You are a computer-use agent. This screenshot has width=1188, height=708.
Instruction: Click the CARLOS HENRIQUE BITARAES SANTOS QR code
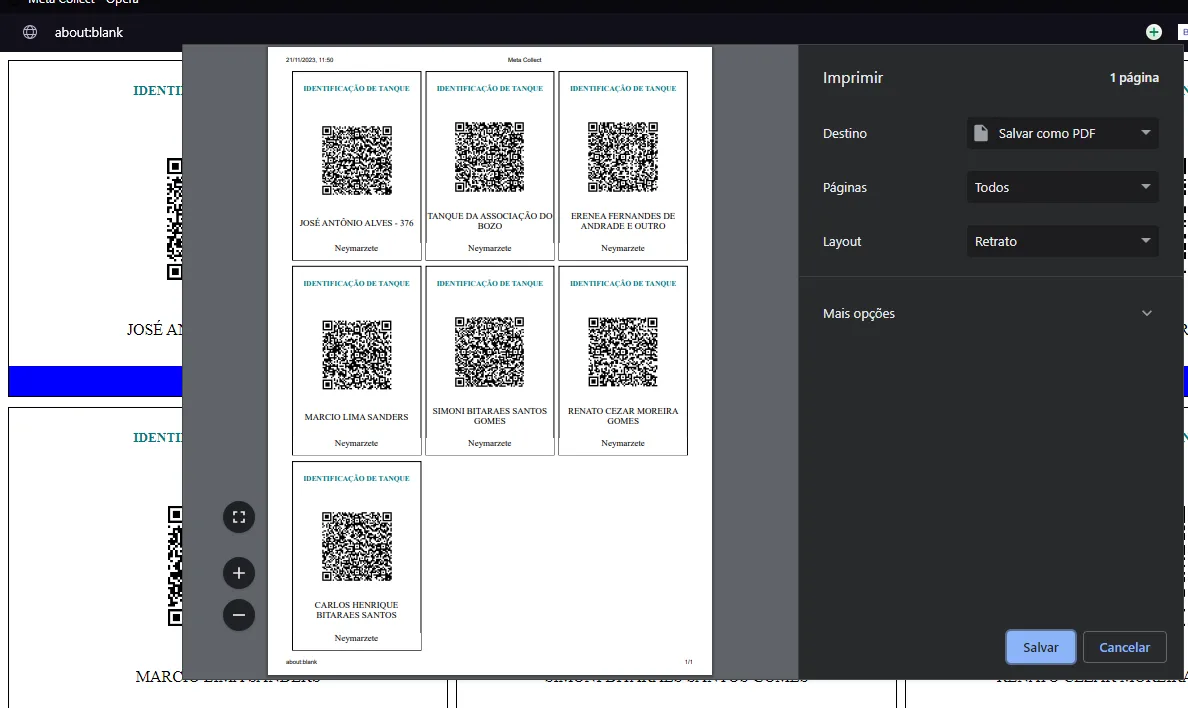(356, 547)
